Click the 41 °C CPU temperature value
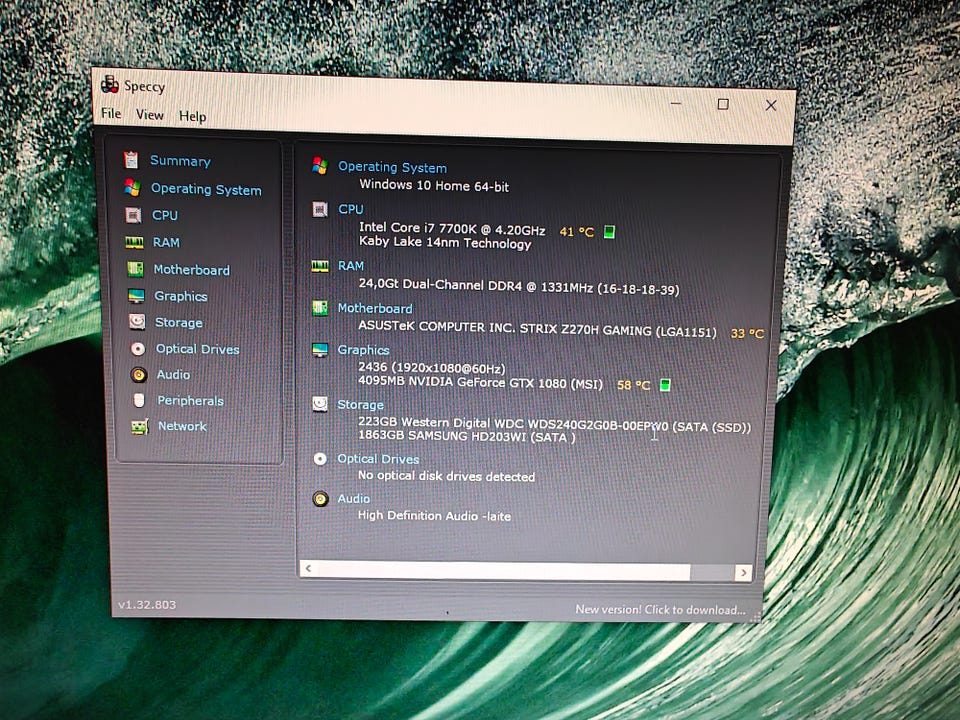 tap(576, 231)
